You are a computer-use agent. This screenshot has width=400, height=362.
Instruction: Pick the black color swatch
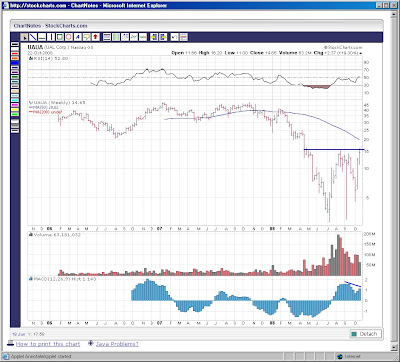15,44
